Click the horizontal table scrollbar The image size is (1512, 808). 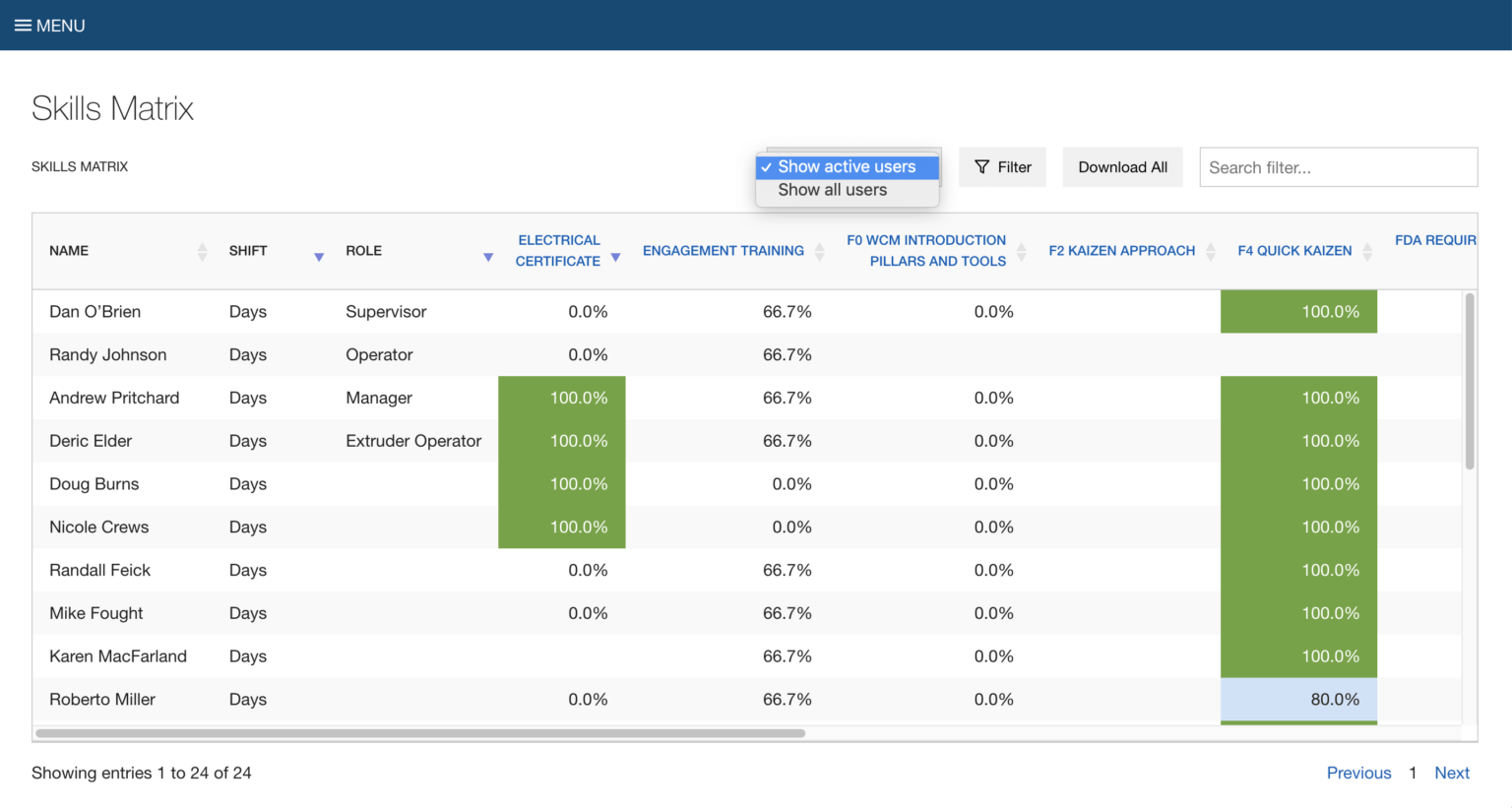420,733
